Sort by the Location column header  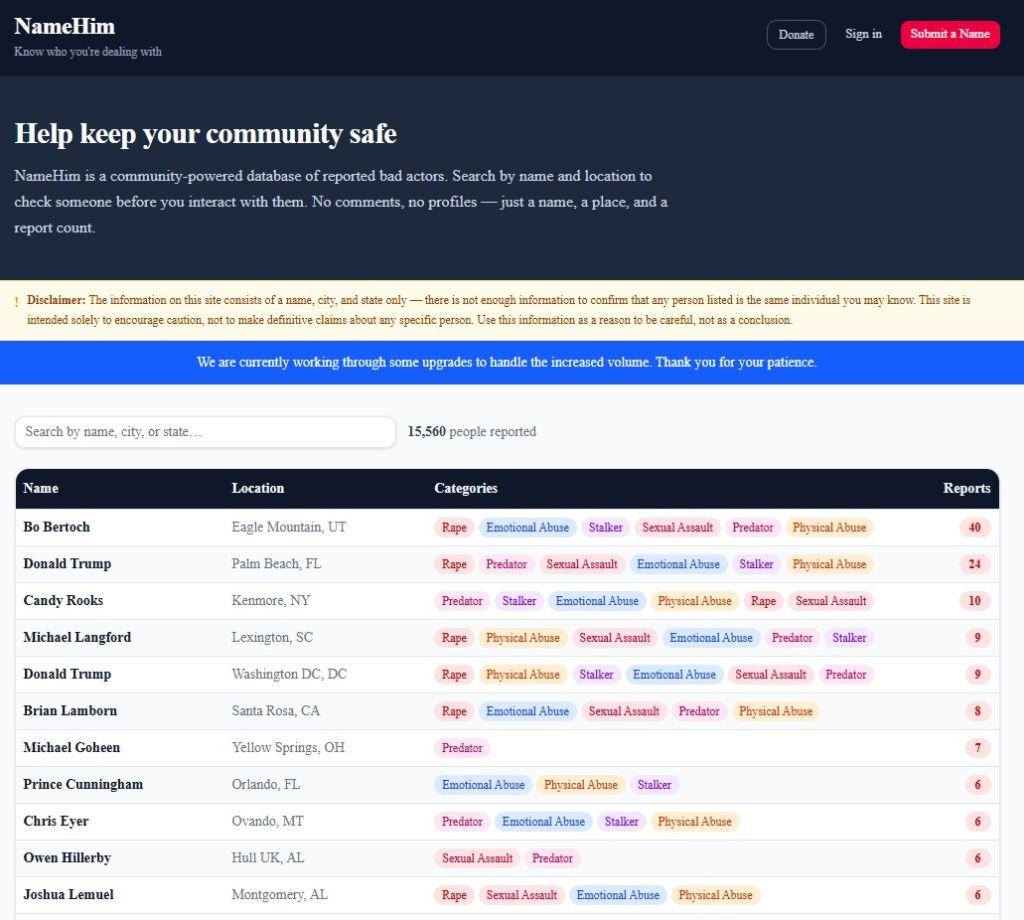pyautogui.click(x=258, y=488)
